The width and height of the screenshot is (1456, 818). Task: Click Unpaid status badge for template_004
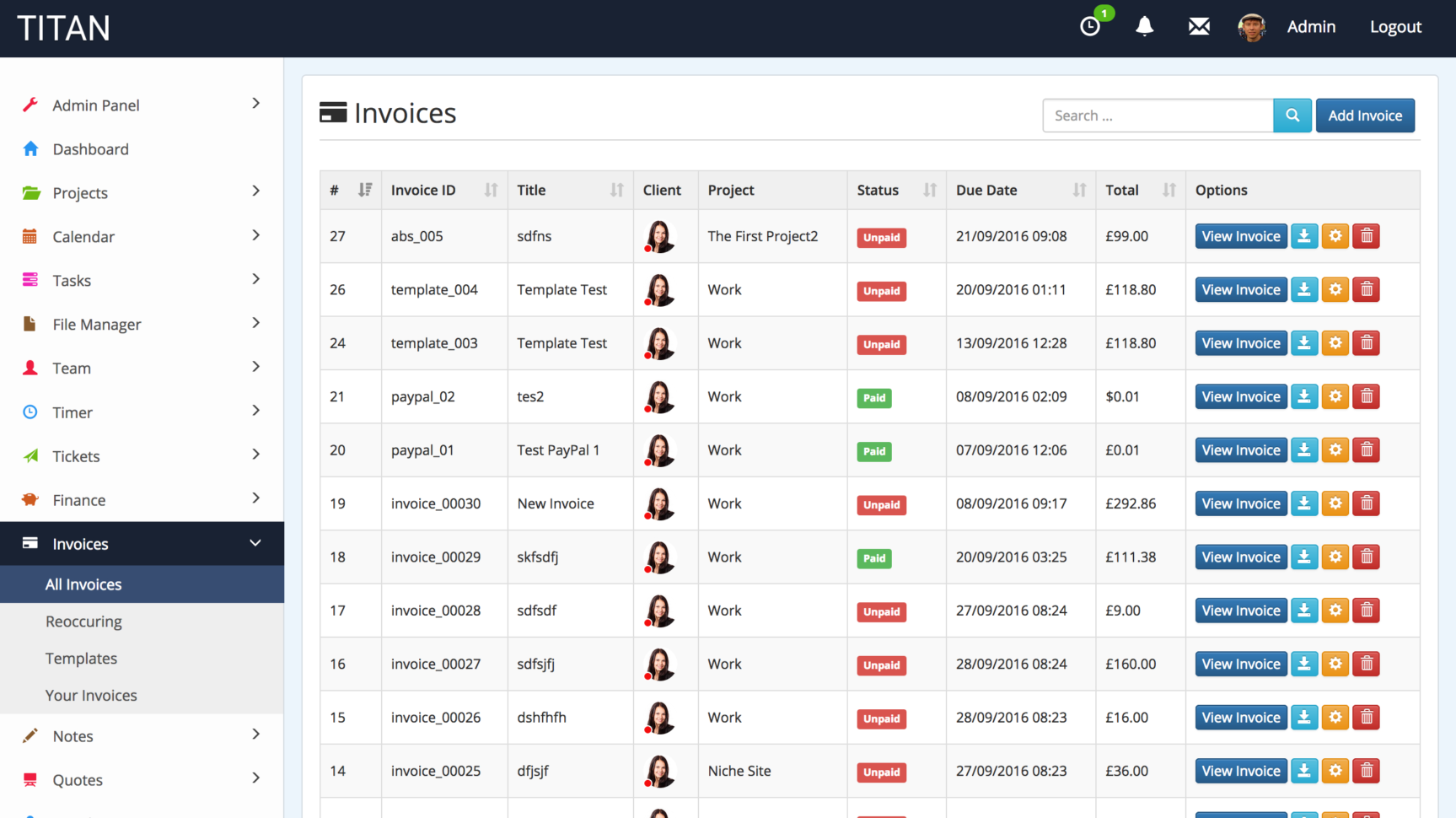pos(882,291)
